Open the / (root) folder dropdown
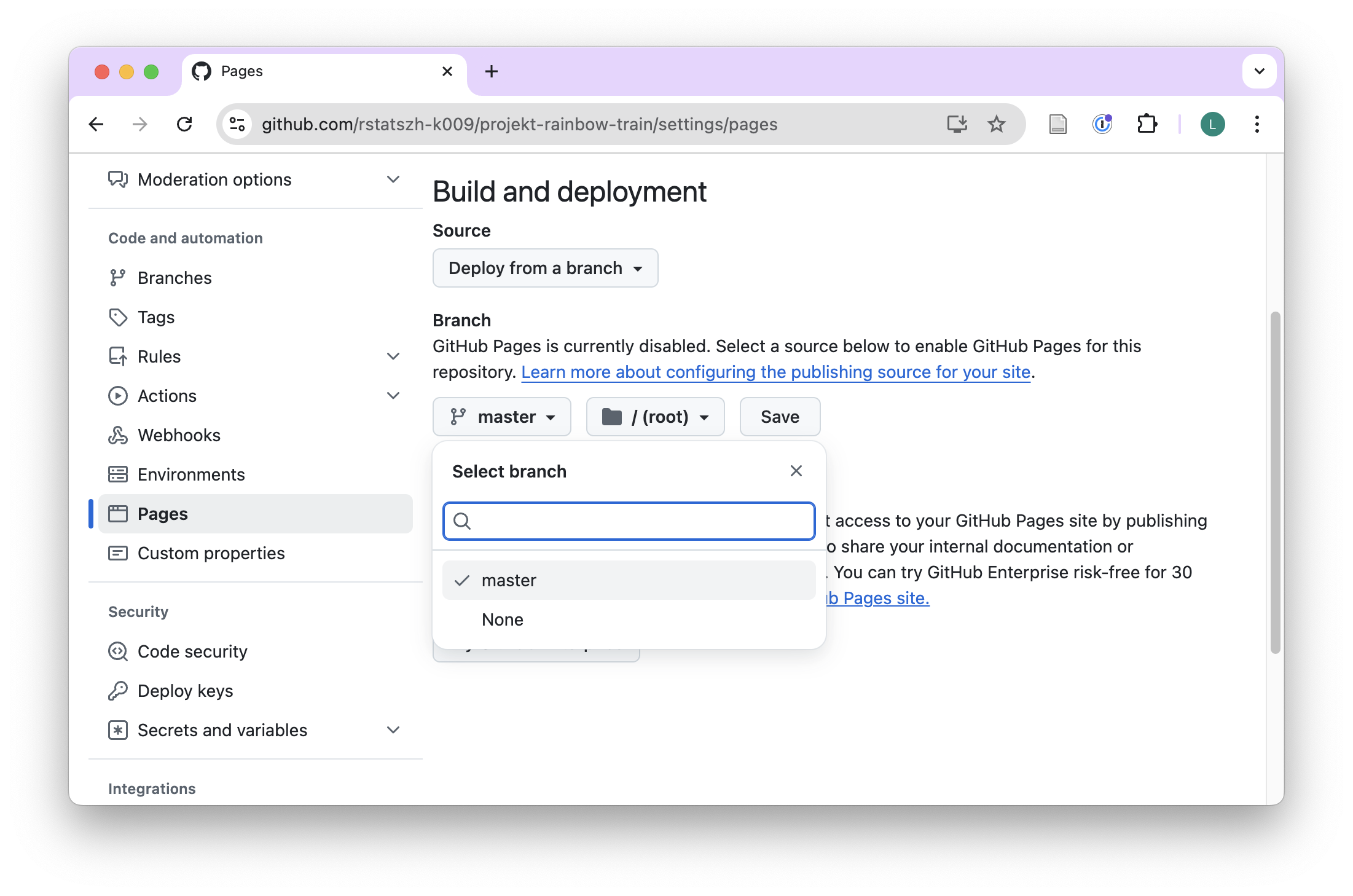The image size is (1353, 896). 655,417
